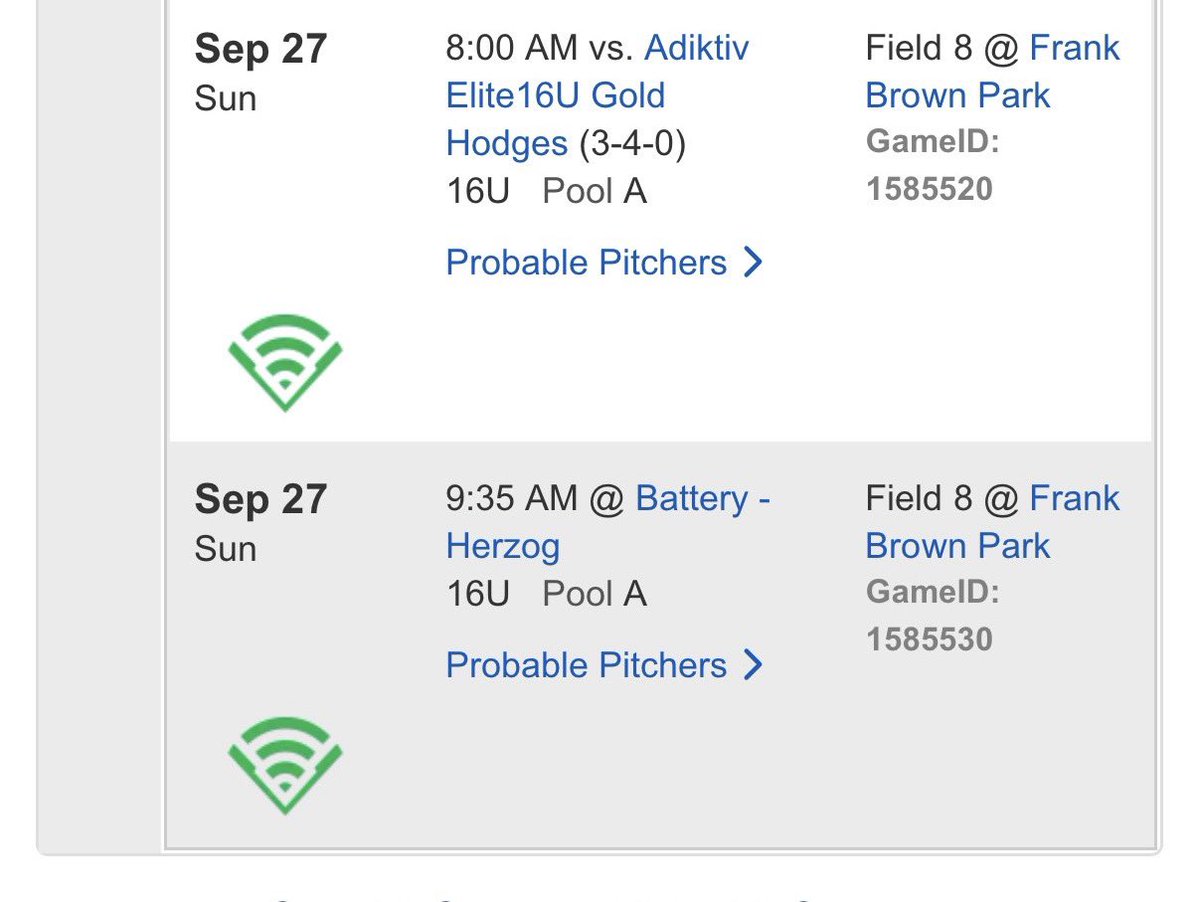The height and width of the screenshot is (902, 1199).
Task: Tap the green live broadcast icon for 9:35 AM game
Action: 285,765
